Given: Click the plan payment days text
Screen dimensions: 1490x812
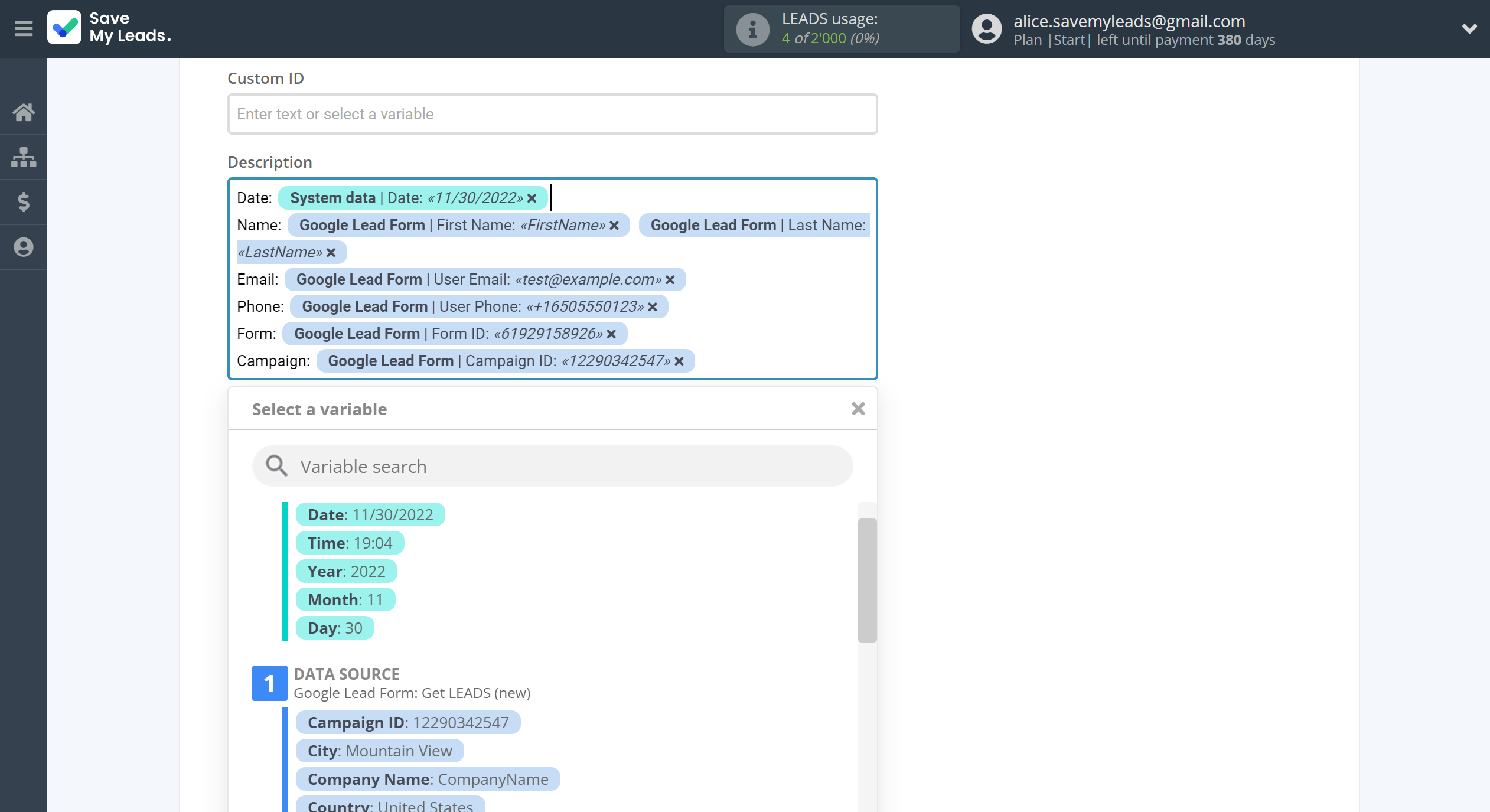Looking at the screenshot, I should pyautogui.click(x=1145, y=40).
